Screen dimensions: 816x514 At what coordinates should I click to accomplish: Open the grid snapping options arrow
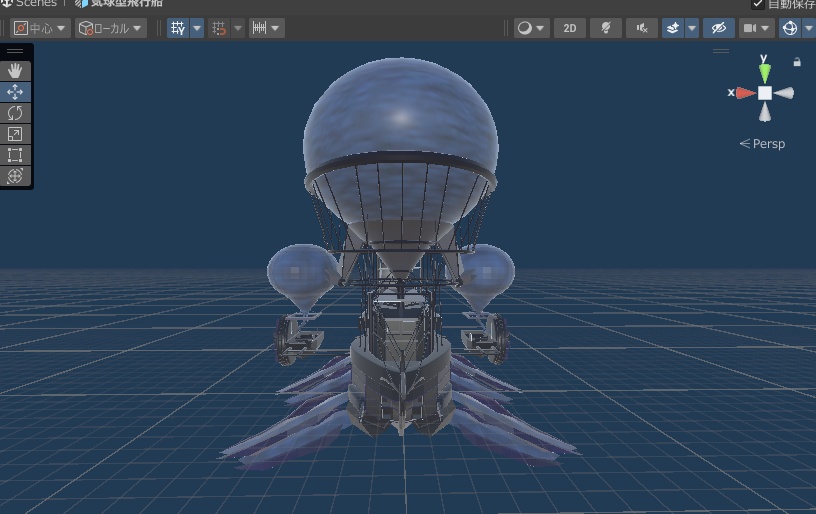pyautogui.click(x=238, y=28)
